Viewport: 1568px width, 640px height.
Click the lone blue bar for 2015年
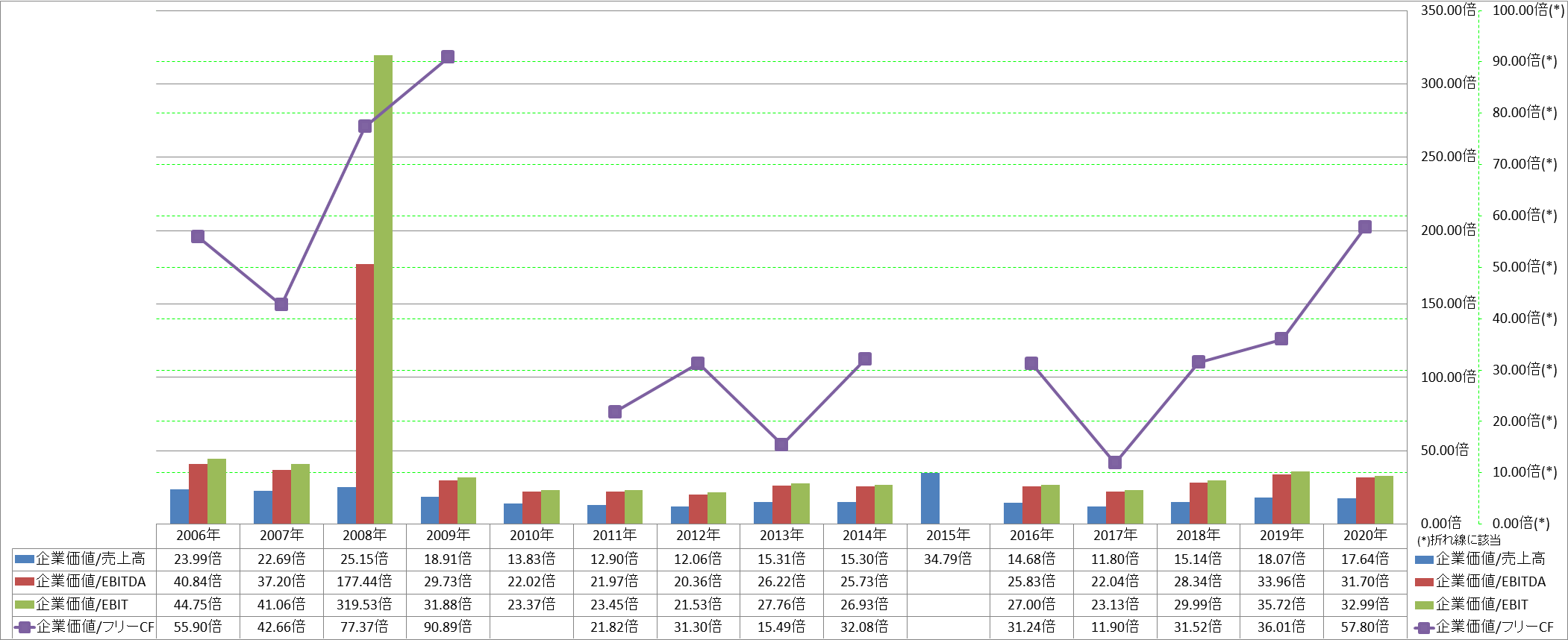[x=930, y=498]
